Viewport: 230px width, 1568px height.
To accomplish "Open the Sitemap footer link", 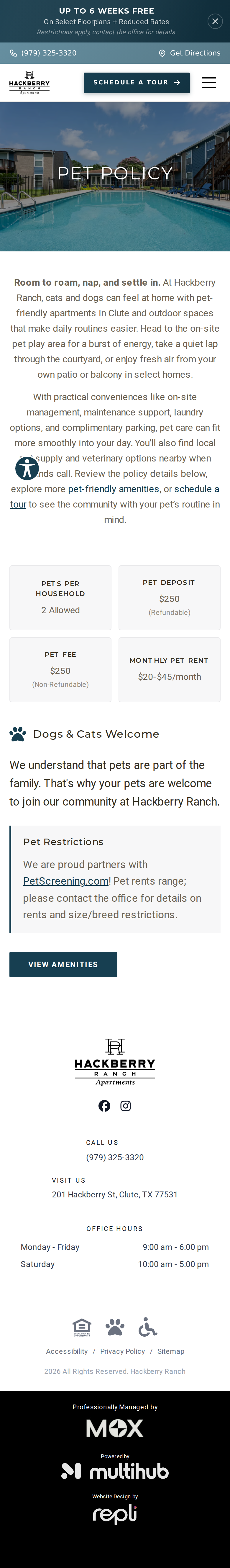I will point(171,1351).
